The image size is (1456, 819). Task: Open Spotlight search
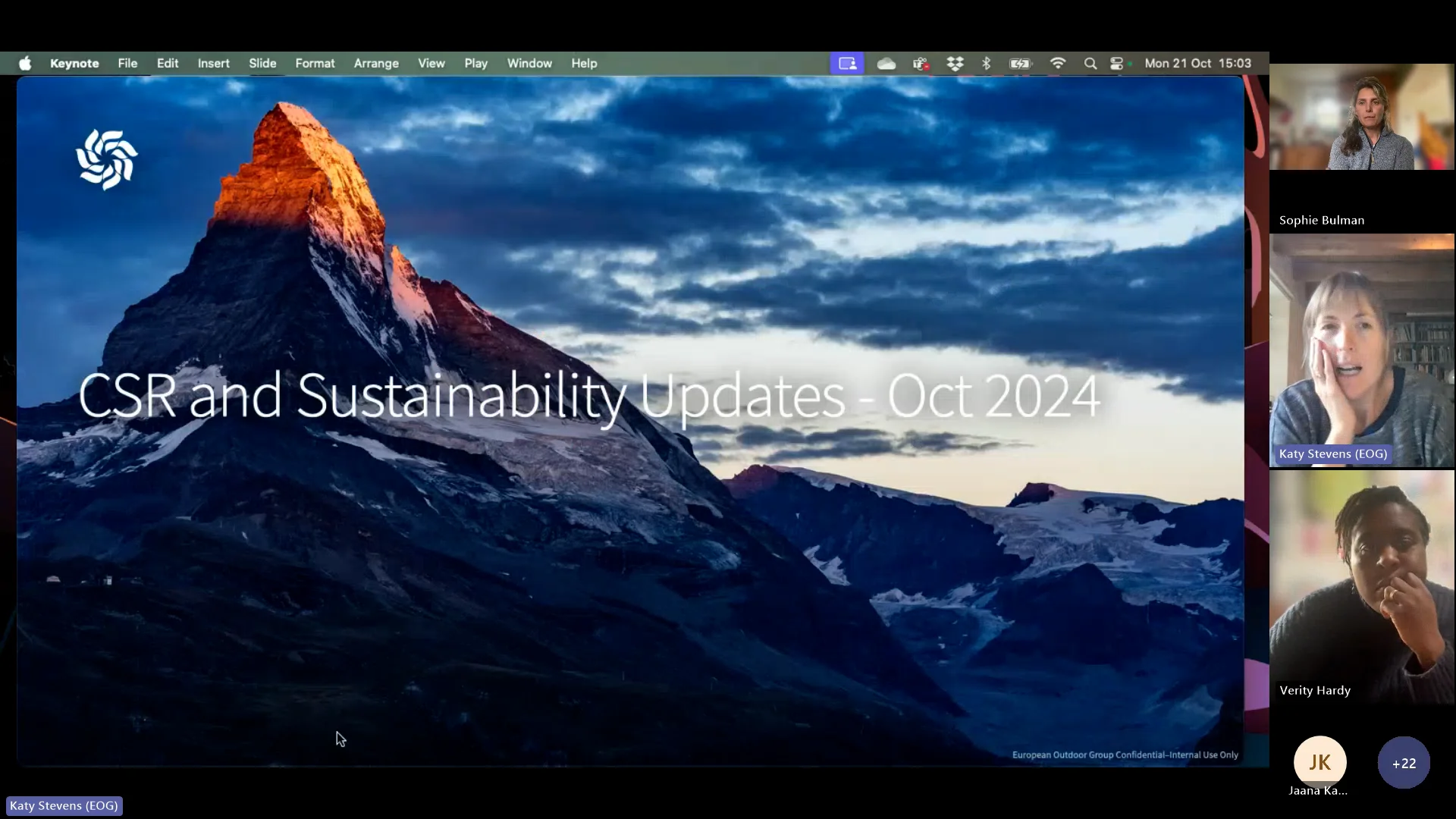[x=1090, y=63]
